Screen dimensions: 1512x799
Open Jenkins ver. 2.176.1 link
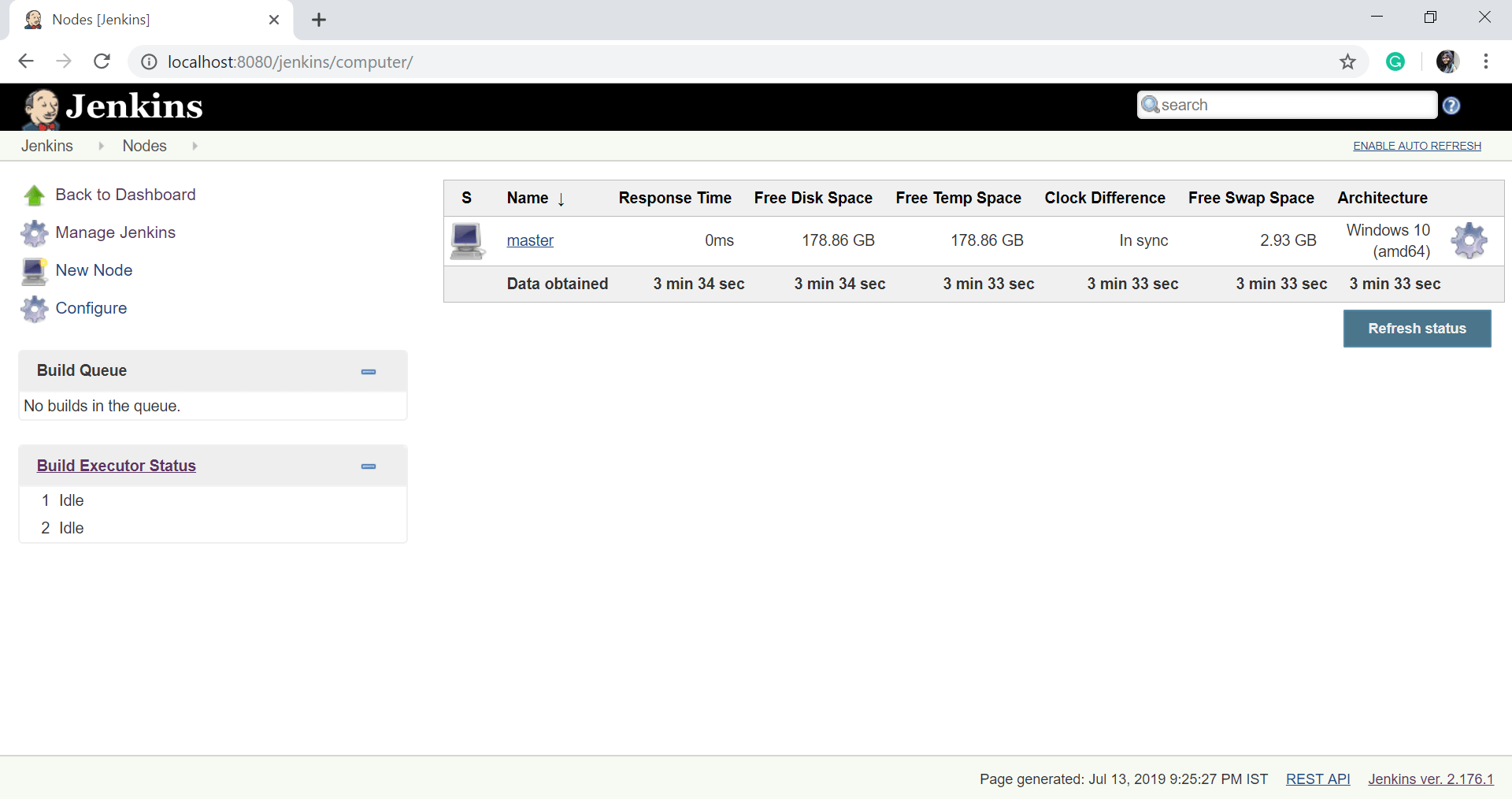[x=1431, y=779]
